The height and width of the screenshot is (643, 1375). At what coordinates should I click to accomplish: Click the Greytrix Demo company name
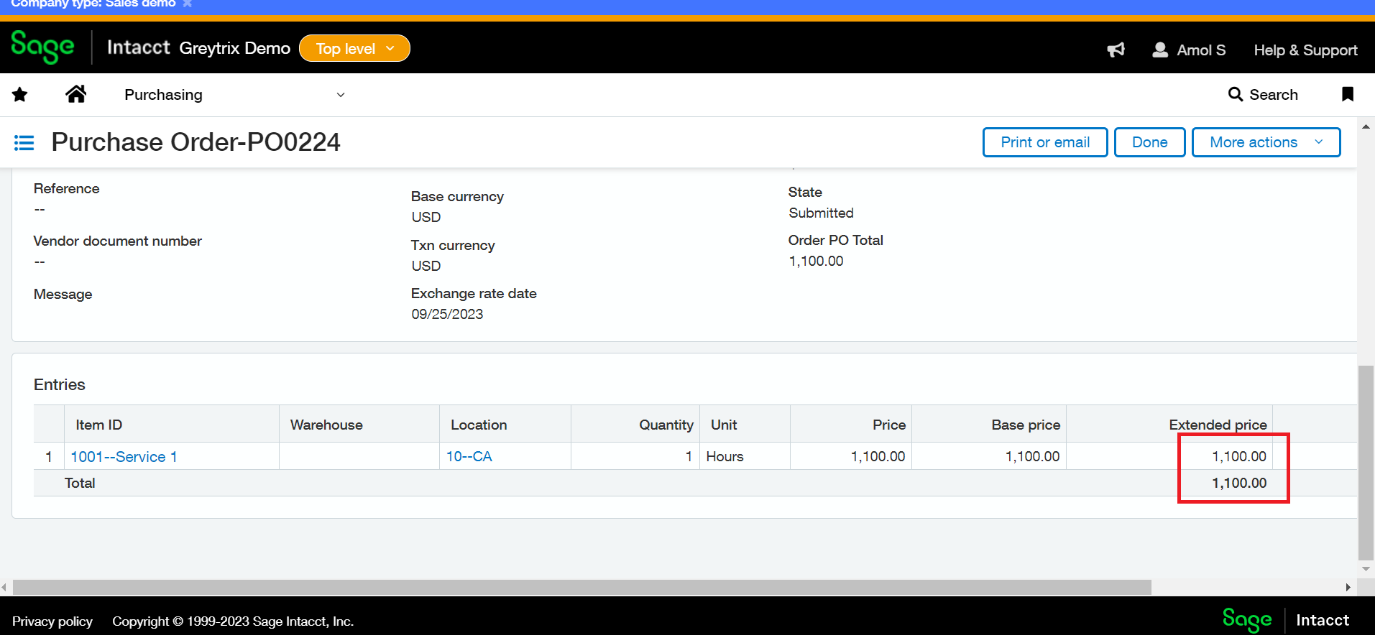point(235,48)
